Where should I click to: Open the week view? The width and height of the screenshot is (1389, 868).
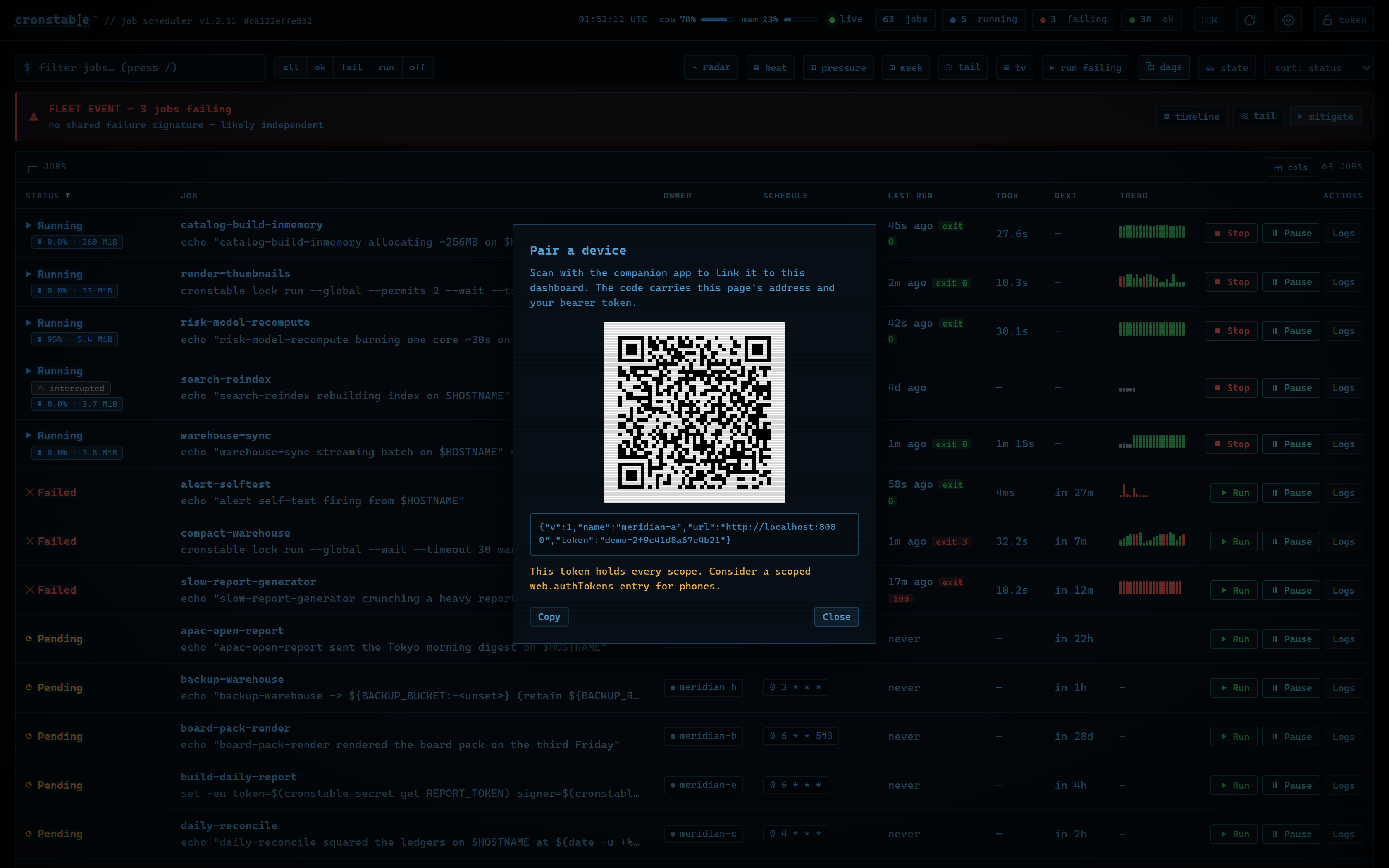coord(905,68)
